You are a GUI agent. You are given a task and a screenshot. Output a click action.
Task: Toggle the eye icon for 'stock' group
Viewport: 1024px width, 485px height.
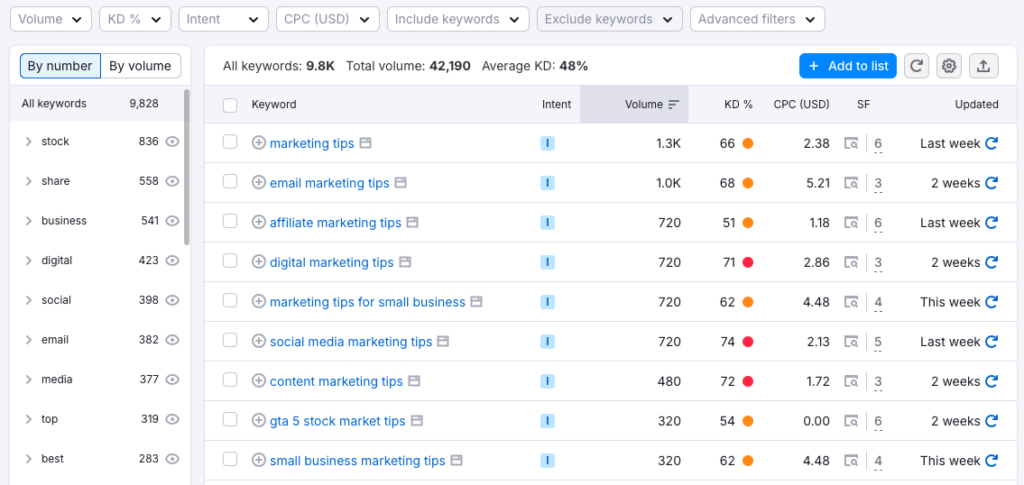click(x=172, y=142)
